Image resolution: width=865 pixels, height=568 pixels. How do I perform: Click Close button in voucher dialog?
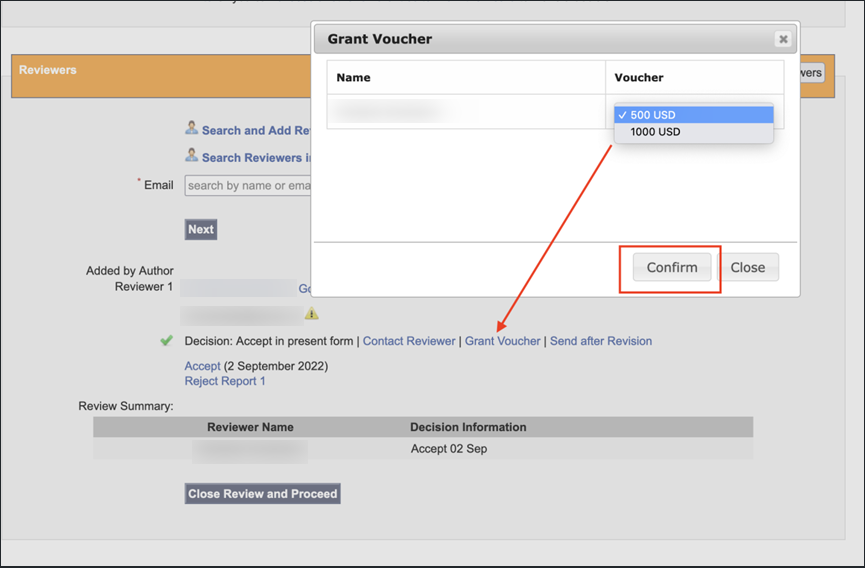tap(747, 267)
